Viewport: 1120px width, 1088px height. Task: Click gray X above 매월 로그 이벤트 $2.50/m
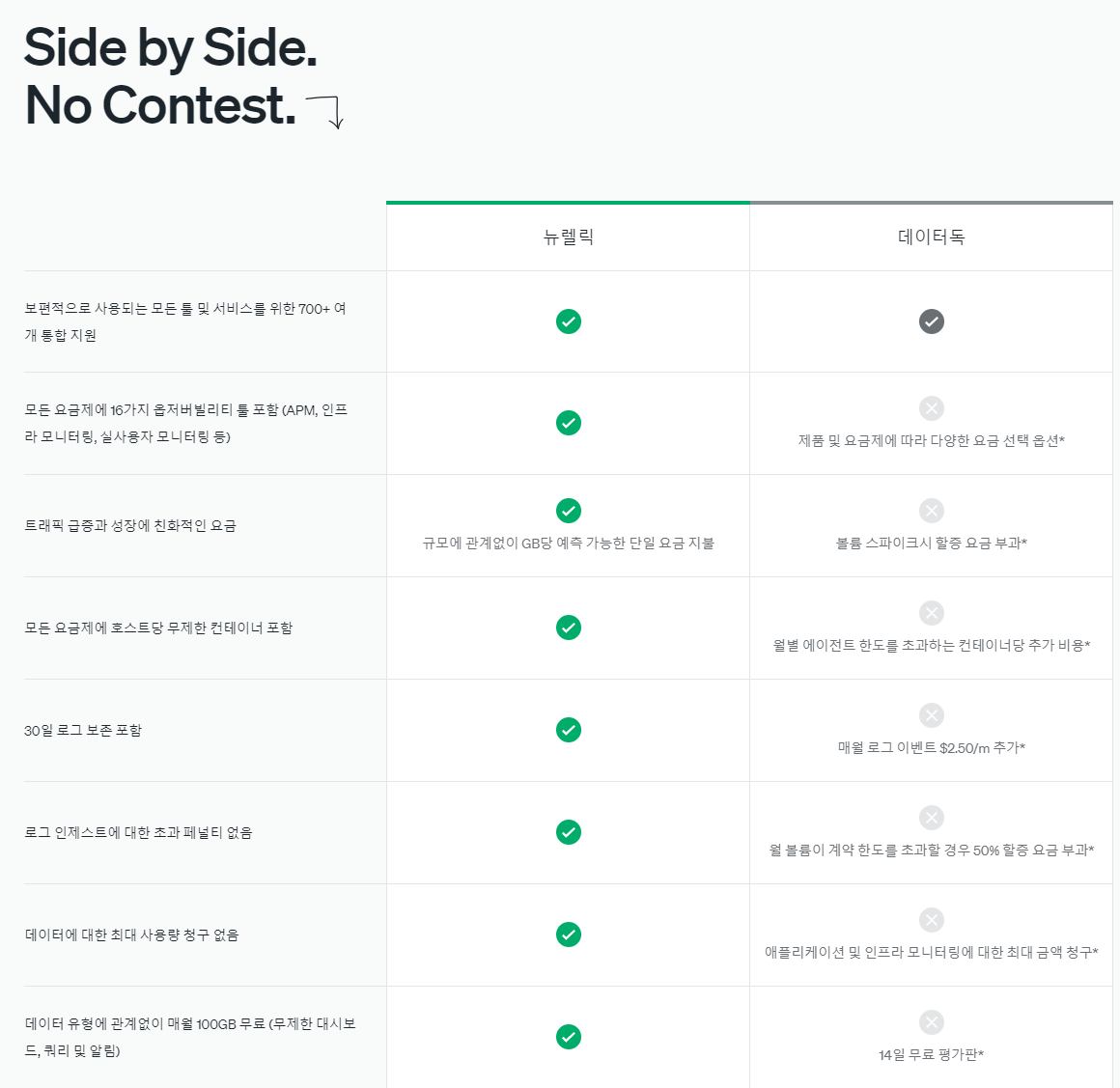click(x=932, y=715)
